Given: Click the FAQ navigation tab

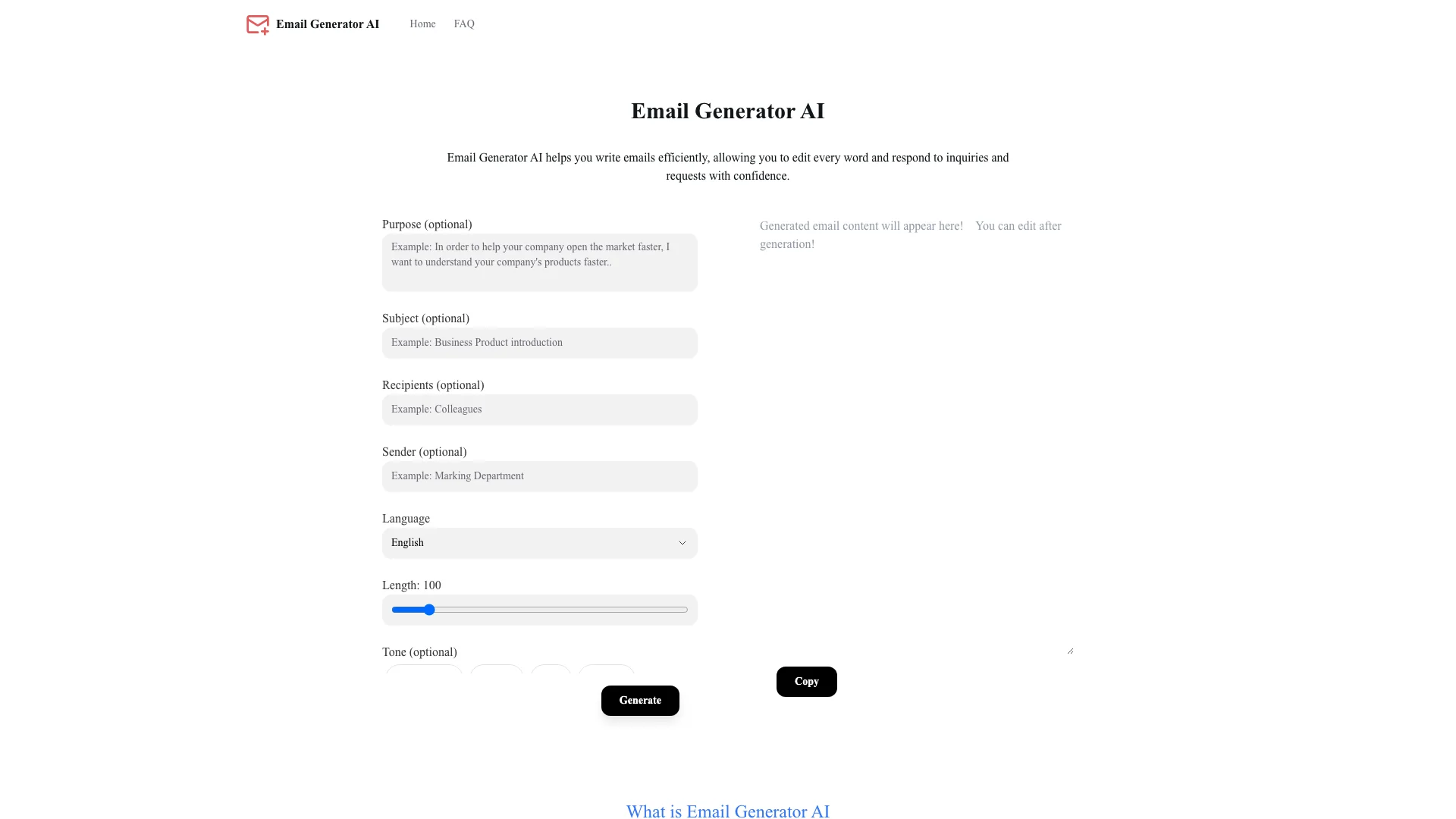Looking at the screenshot, I should coord(464,24).
